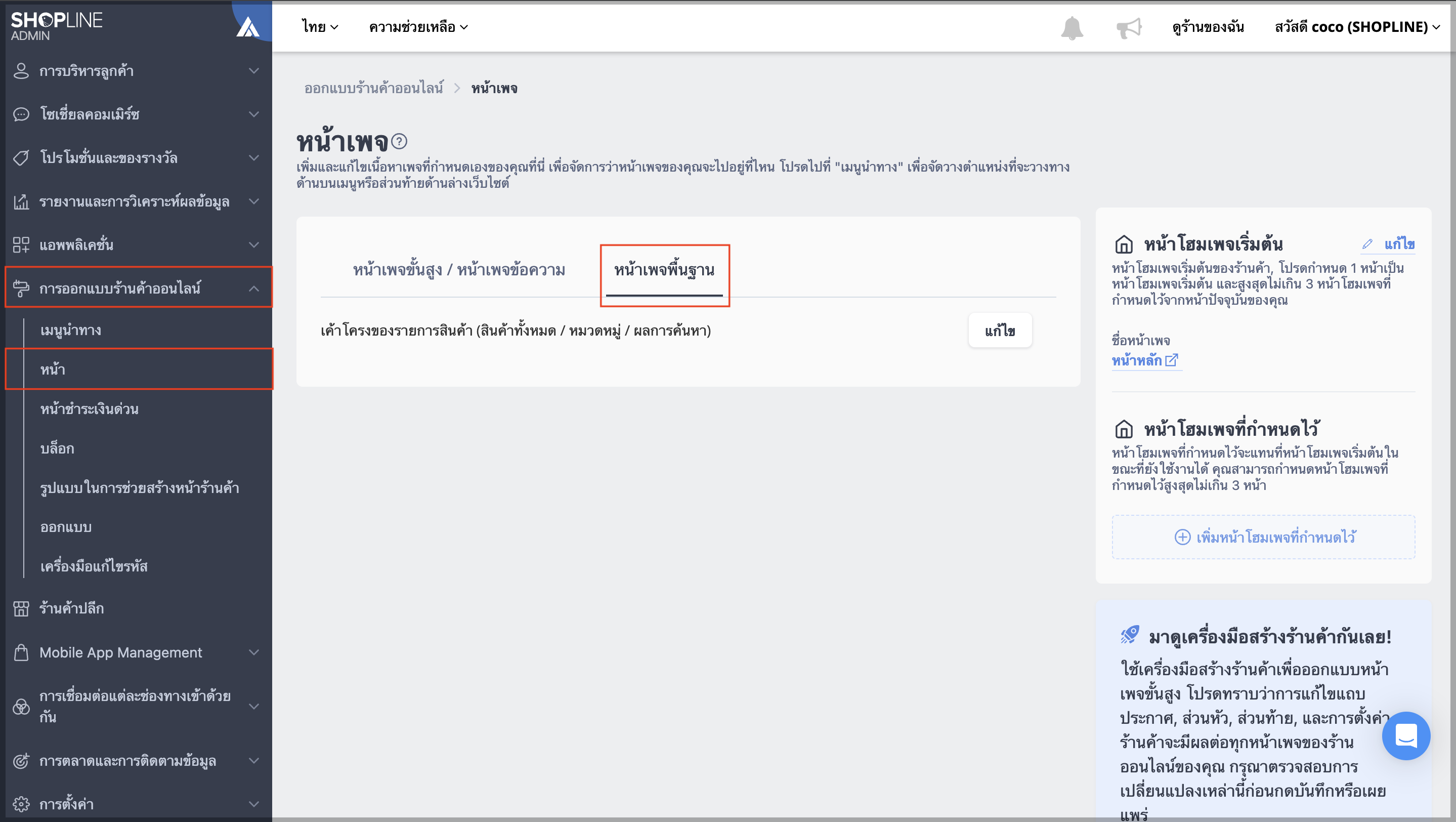Expand Mobile App Management menu chevron

click(x=254, y=652)
